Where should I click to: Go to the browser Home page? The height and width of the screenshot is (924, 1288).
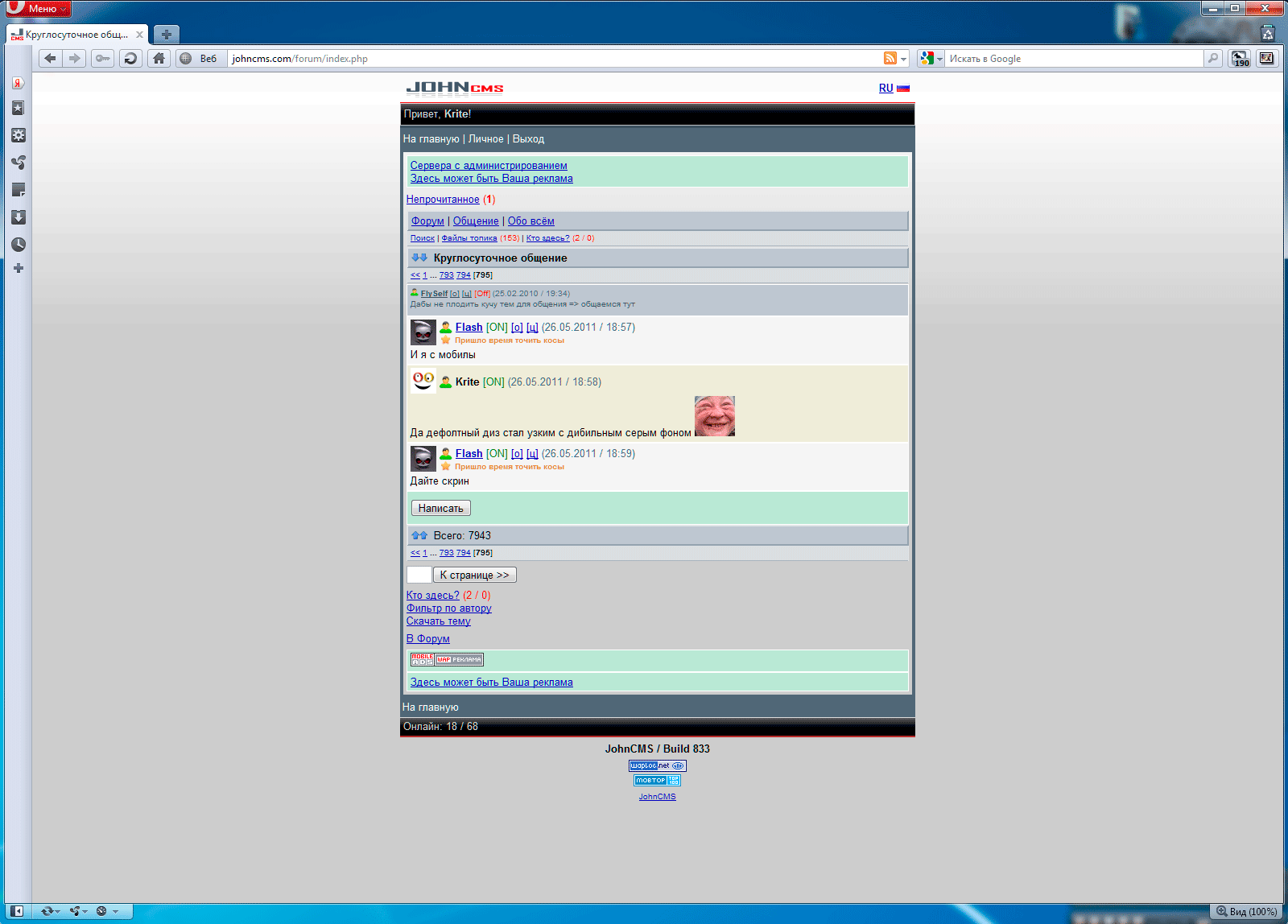coord(159,58)
